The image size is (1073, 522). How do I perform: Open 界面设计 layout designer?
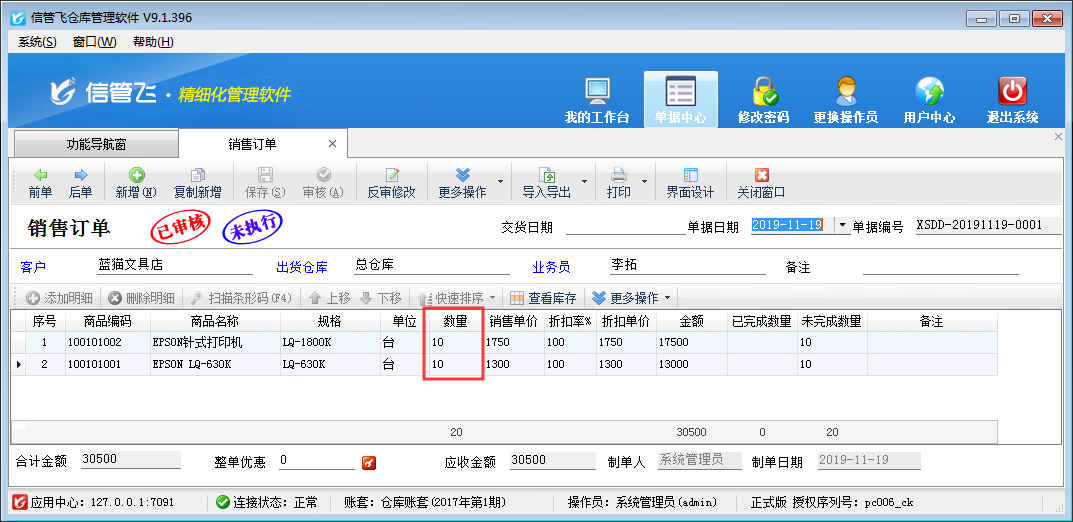pos(690,182)
